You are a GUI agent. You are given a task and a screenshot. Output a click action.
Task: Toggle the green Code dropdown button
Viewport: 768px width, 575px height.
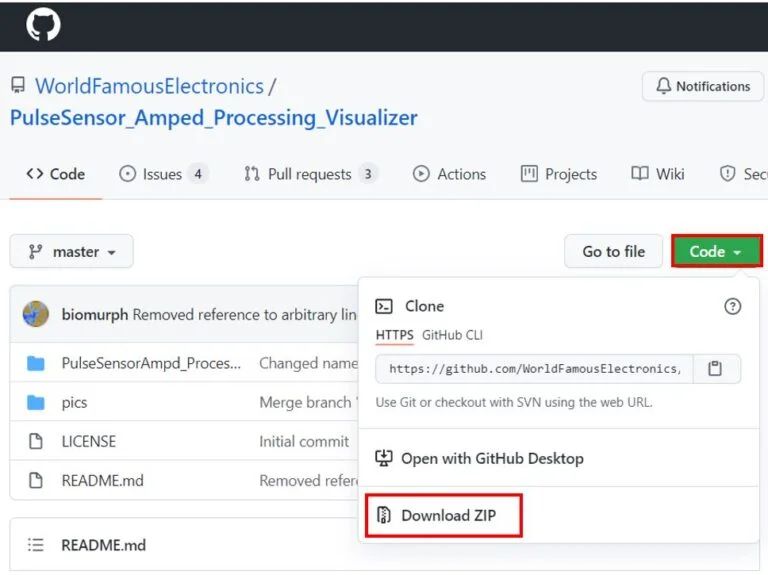click(717, 251)
